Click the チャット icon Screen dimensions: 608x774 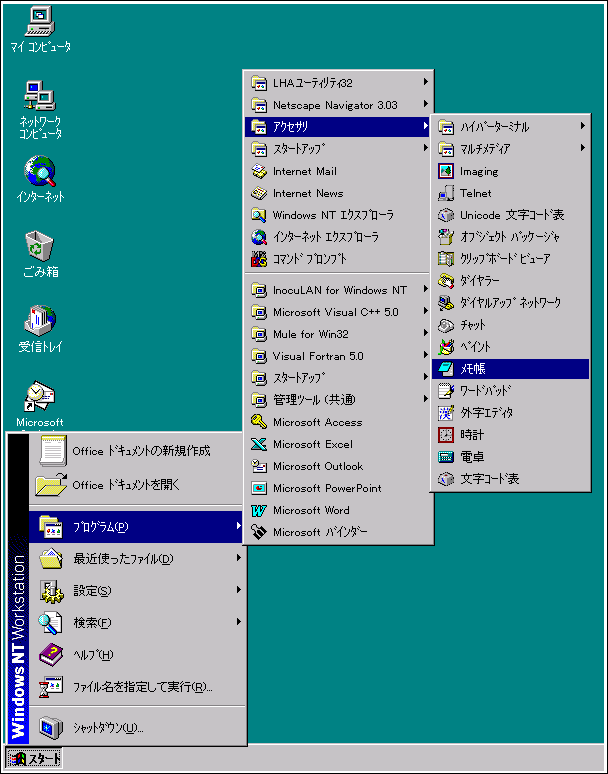click(x=446, y=325)
